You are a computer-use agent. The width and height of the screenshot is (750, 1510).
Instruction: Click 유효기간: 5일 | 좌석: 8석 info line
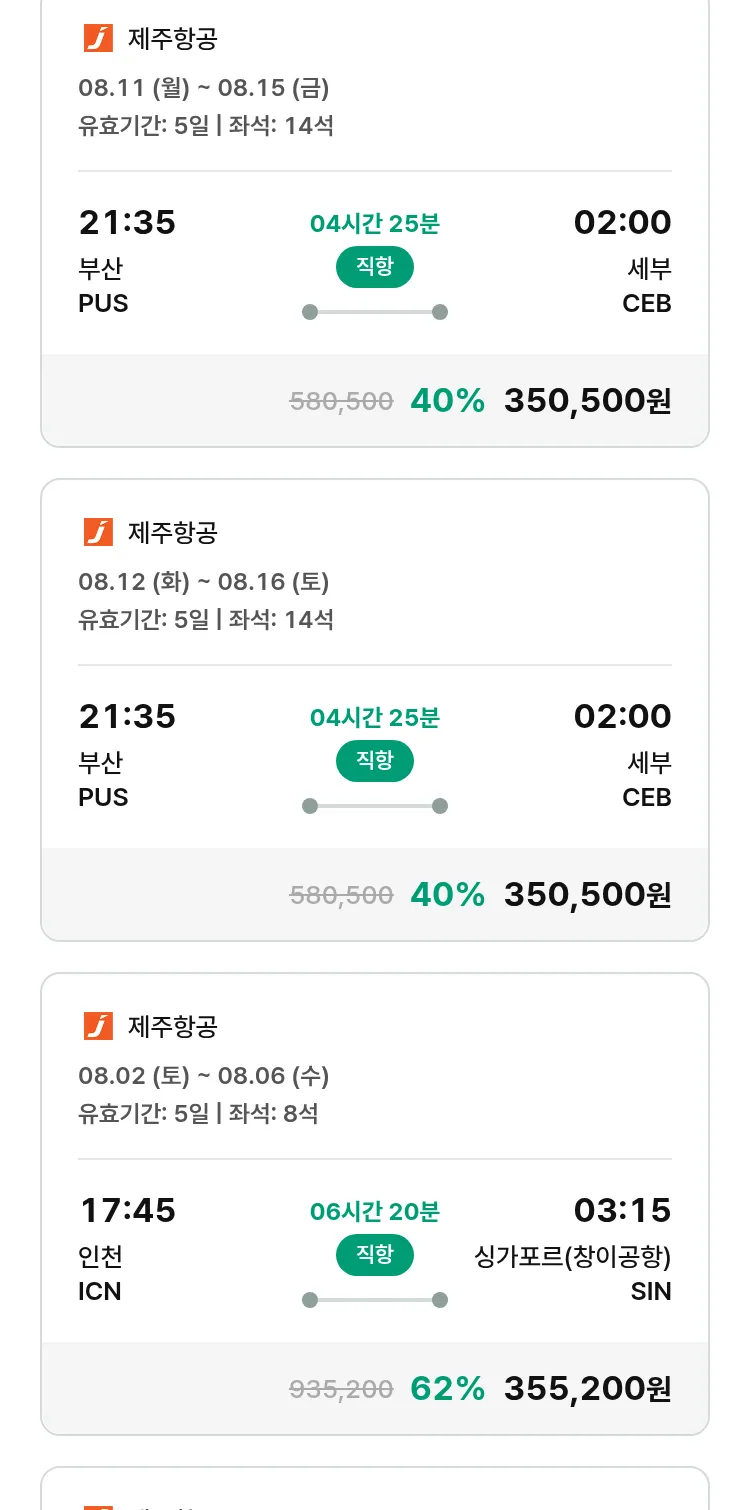198,1113
